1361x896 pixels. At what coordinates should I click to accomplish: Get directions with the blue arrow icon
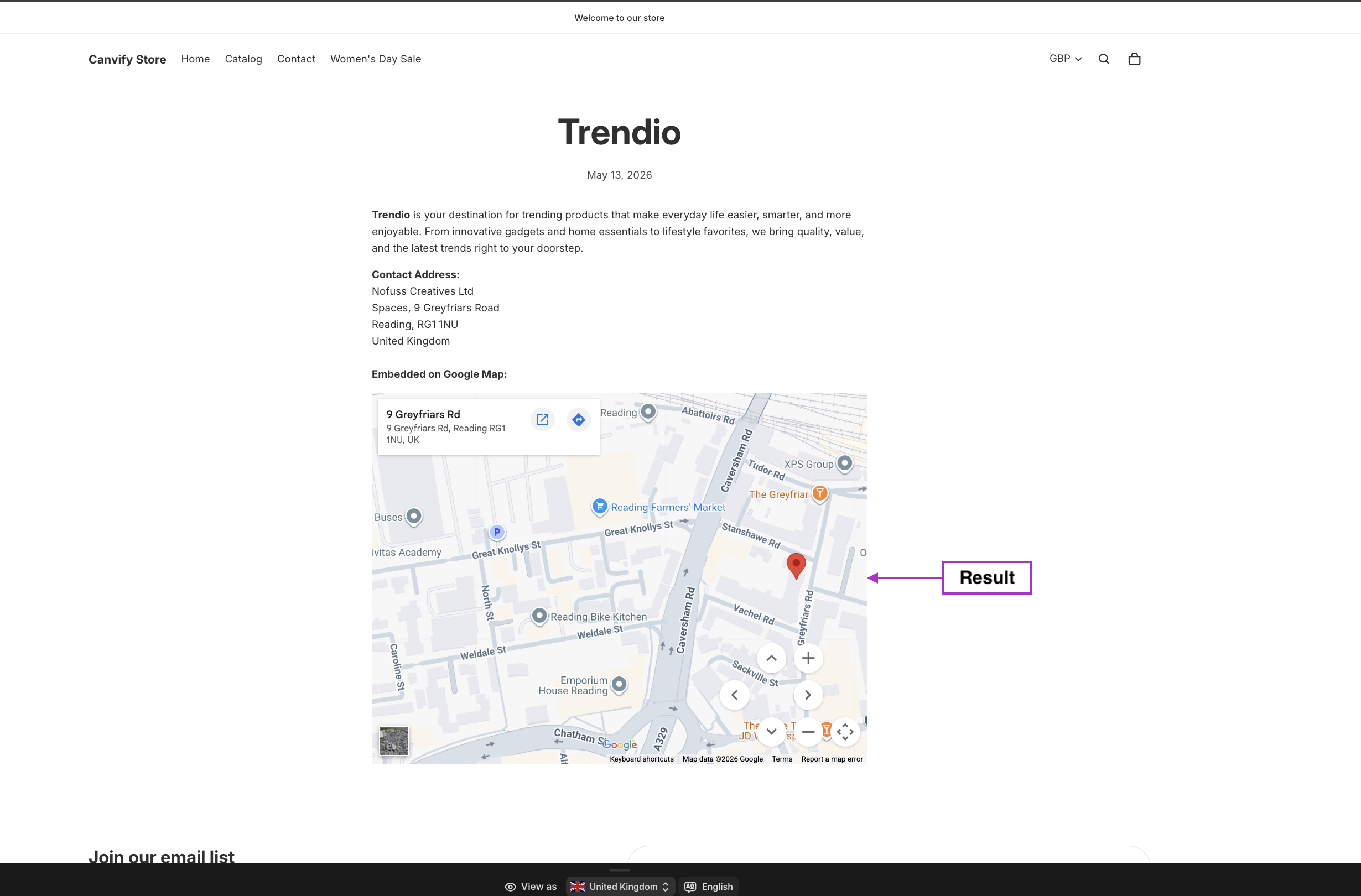click(579, 420)
